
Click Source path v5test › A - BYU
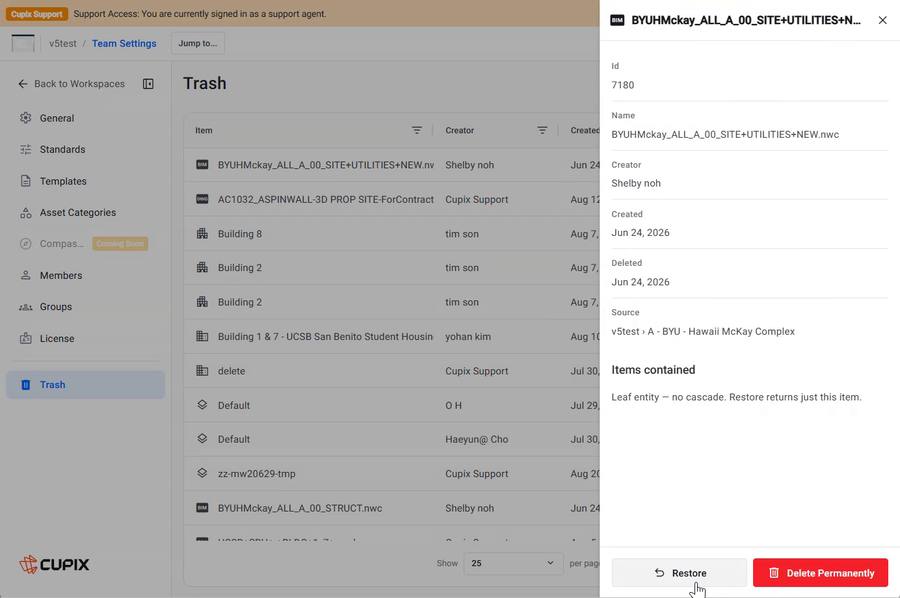click(x=703, y=331)
